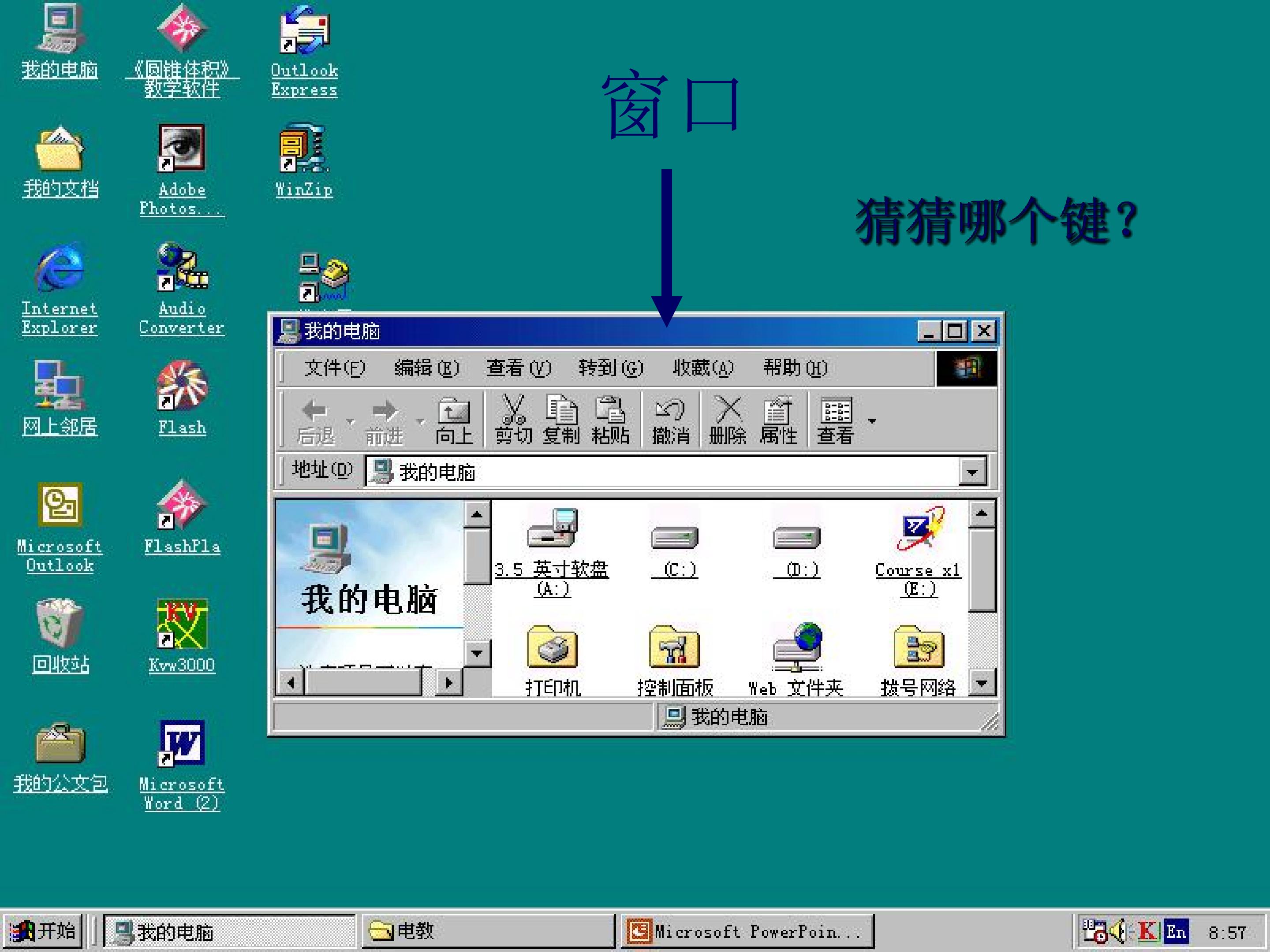Screen dimensions: 1270x952
Task: Click the En input language indicator
Action: (x=1175, y=931)
